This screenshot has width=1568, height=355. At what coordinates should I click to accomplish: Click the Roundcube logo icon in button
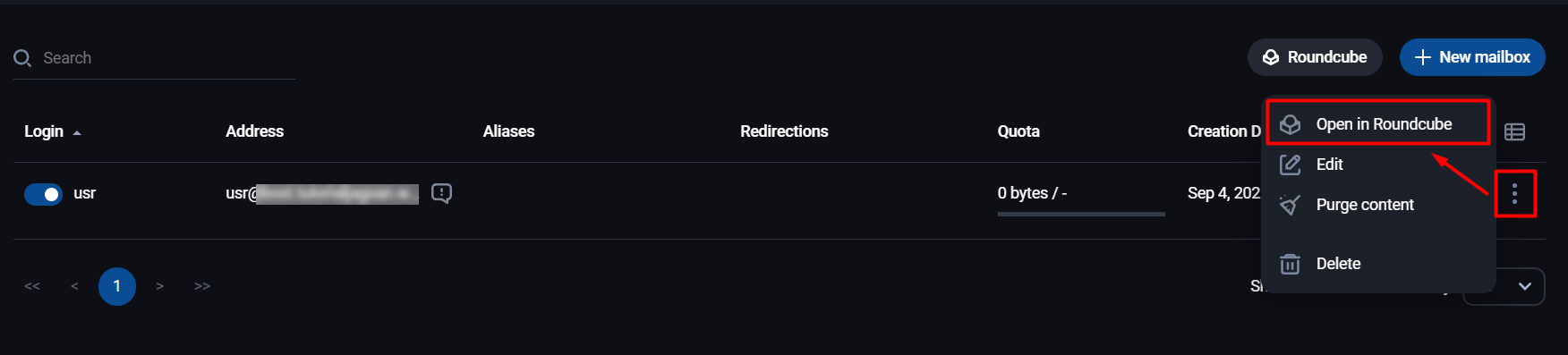pos(1271,57)
